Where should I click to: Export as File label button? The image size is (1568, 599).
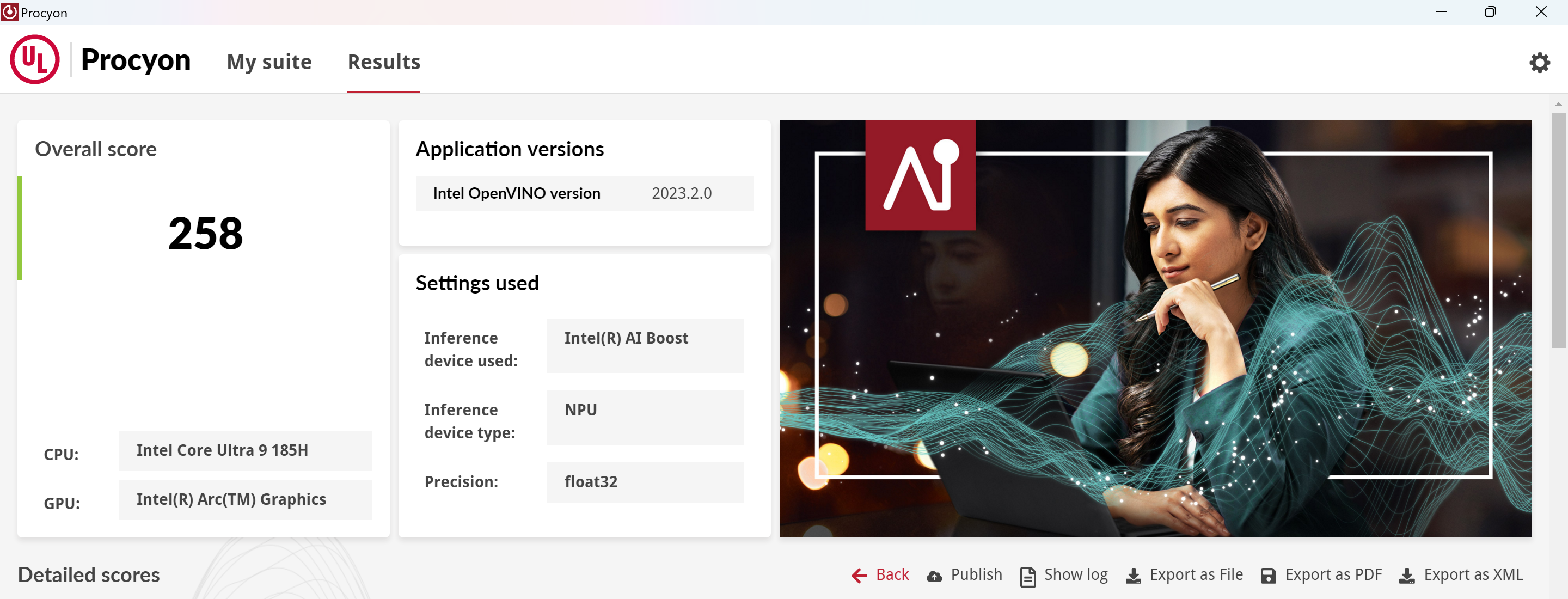pyautogui.click(x=1196, y=574)
